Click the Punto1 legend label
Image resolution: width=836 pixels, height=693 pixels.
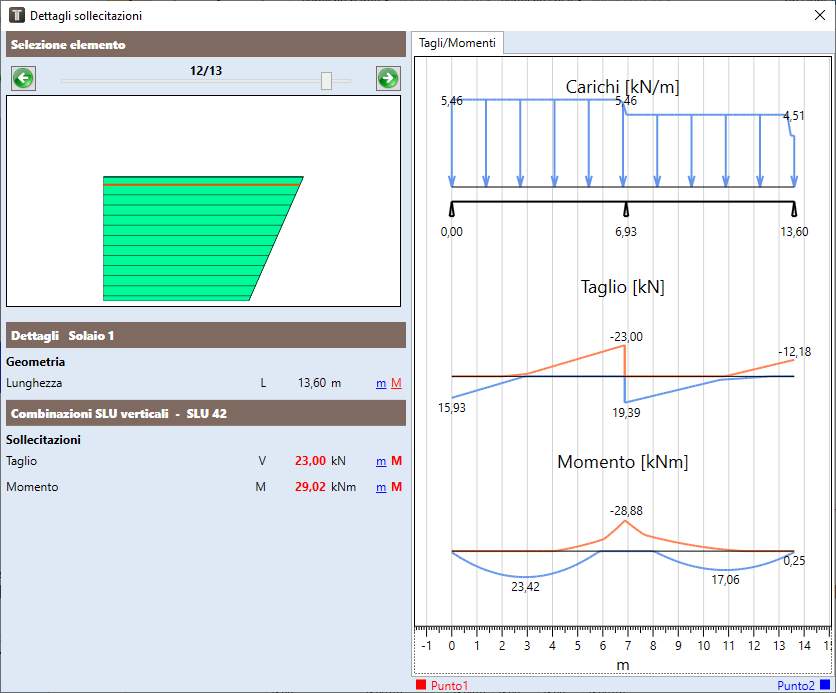click(449, 686)
